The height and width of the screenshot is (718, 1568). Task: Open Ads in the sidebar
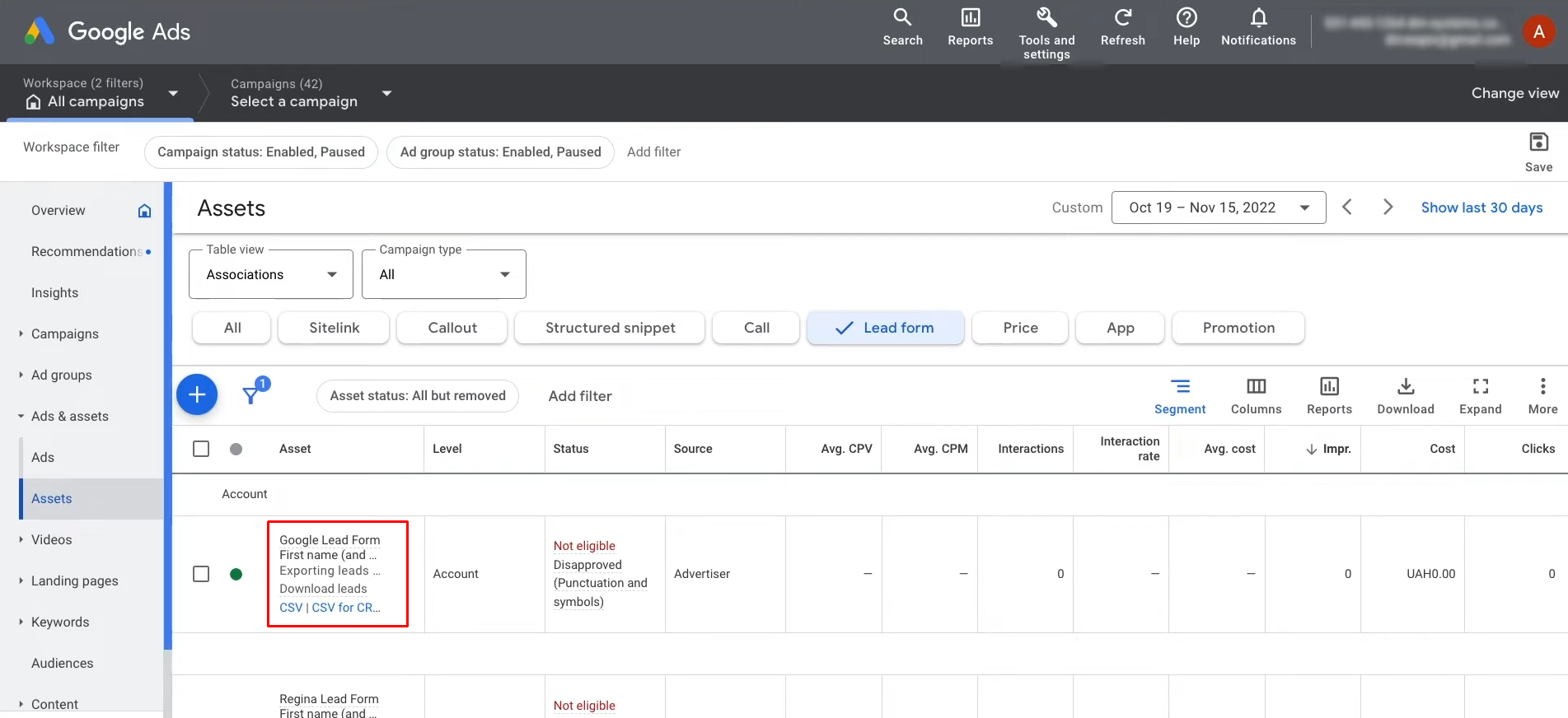(43, 457)
